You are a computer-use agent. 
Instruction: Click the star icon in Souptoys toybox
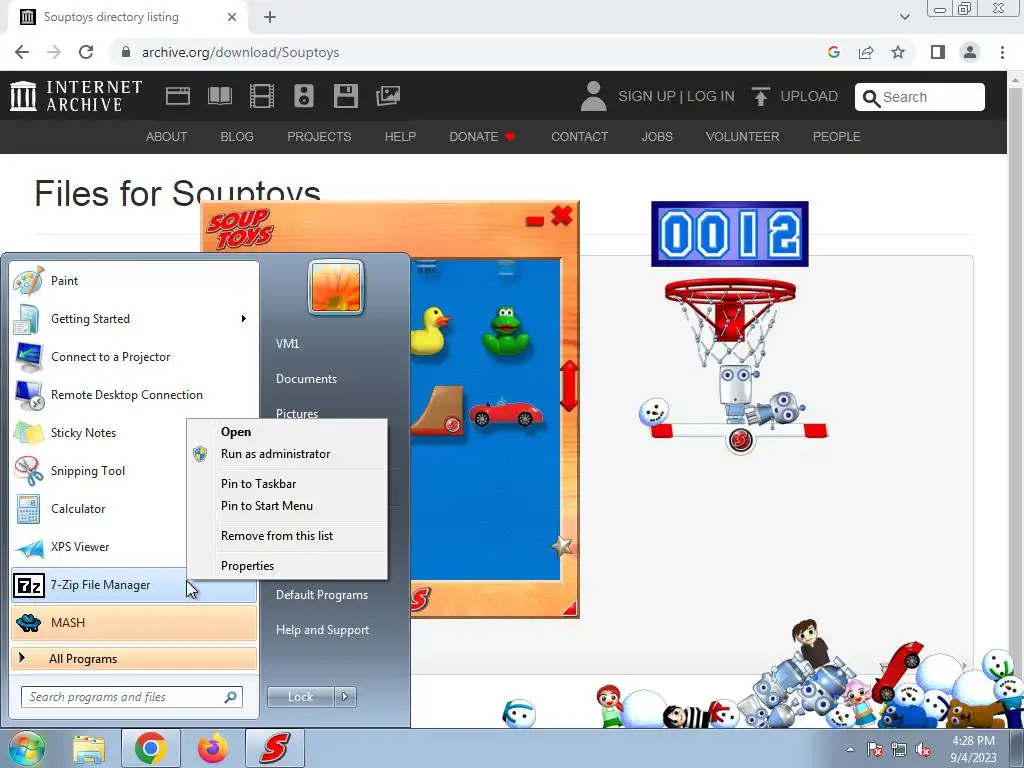[562, 545]
